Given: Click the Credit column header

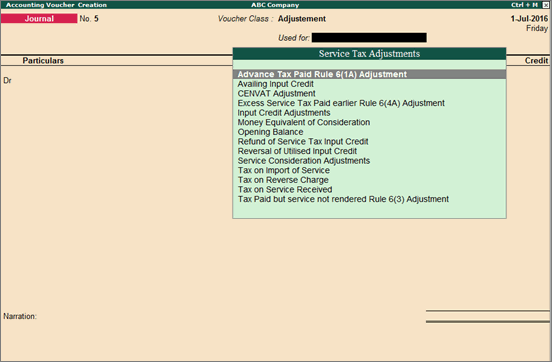Looking at the screenshot, I should [x=536, y=61].
